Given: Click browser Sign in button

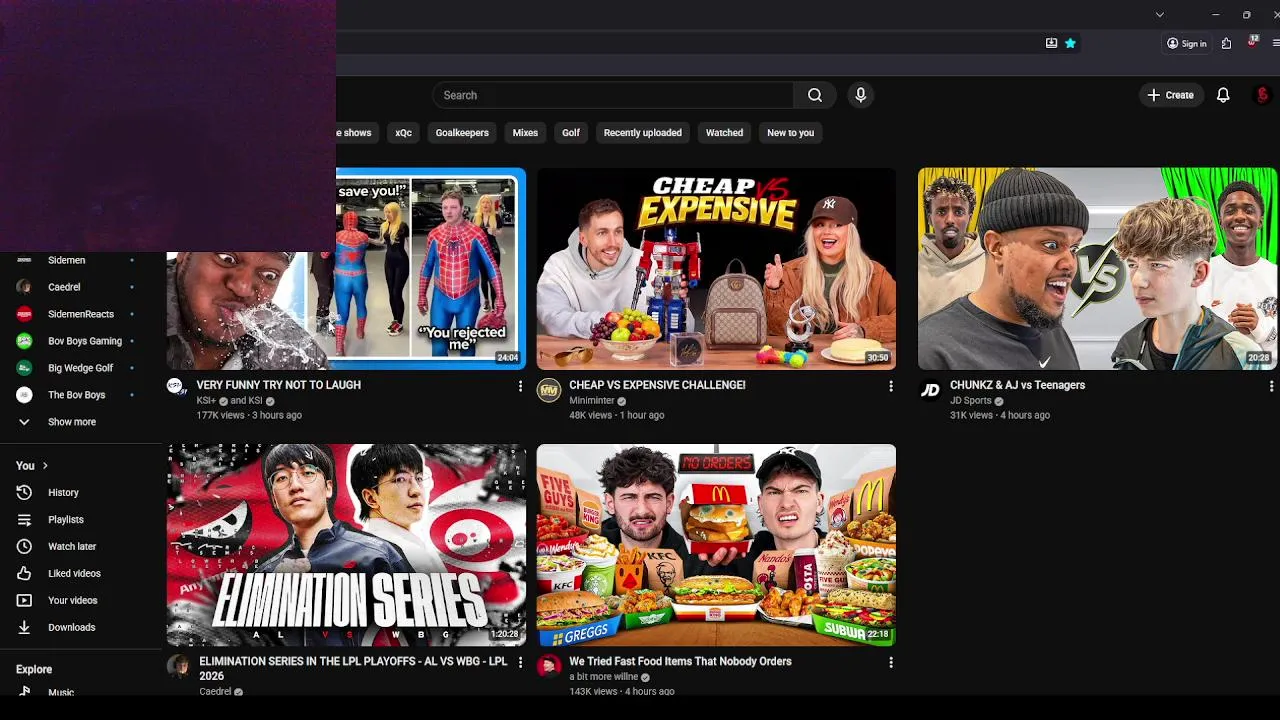Looking at the screenshot, I should pyautogui.click(x=1187, y=43).
